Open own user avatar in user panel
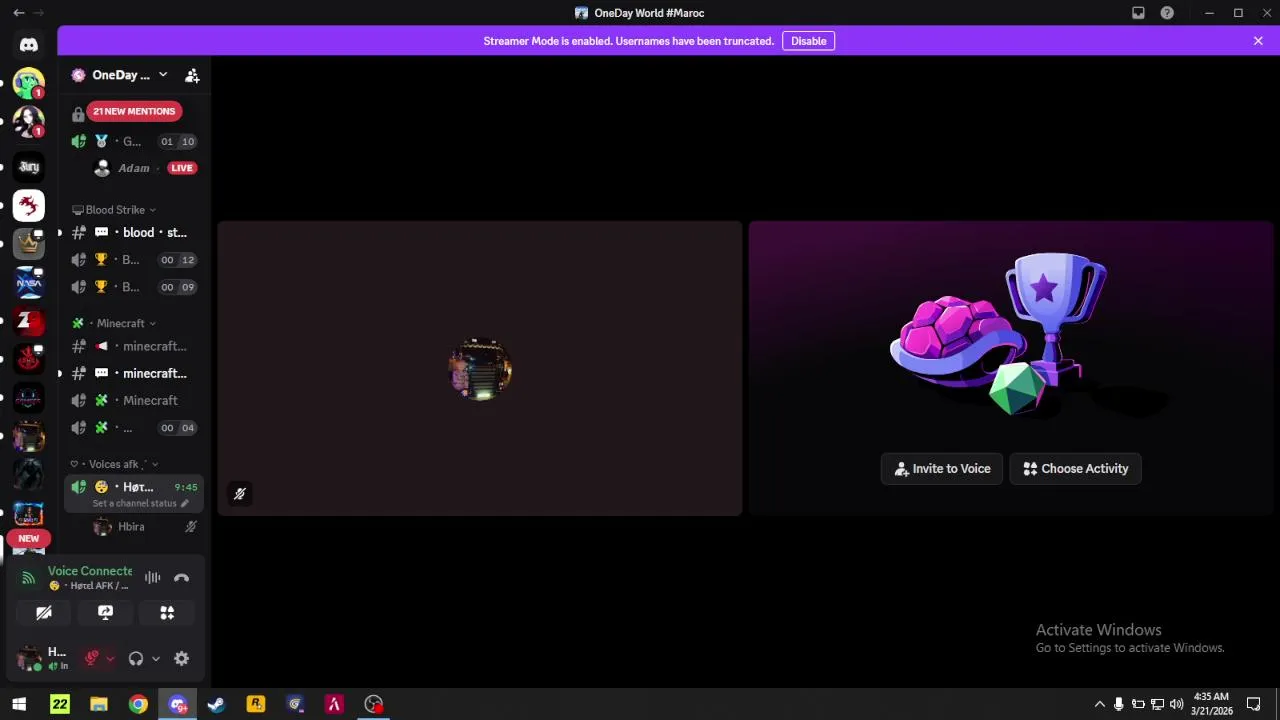 [x=29, y=658]
